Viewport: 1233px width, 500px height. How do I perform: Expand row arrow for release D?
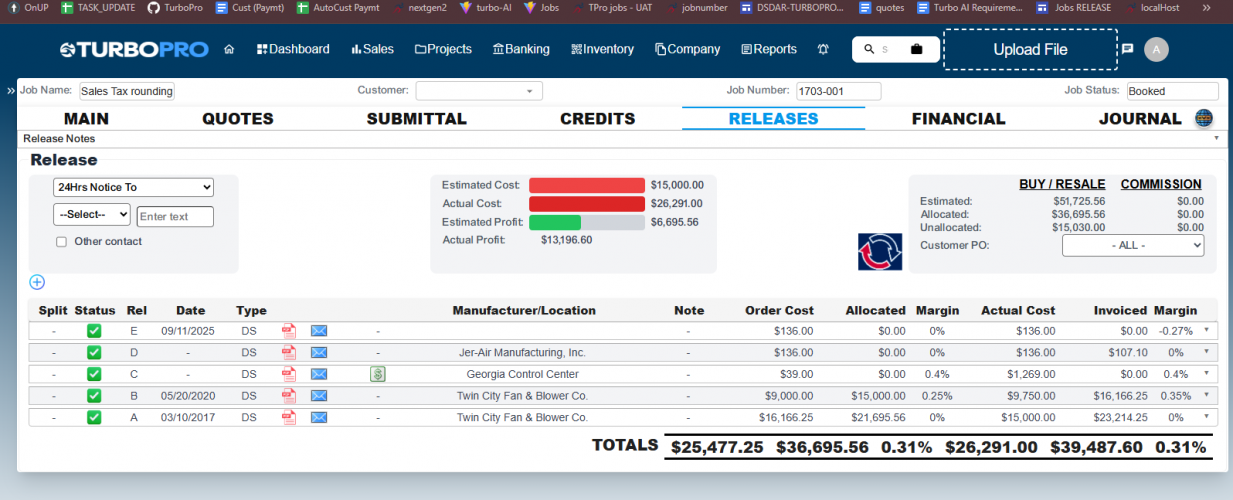[1205, 351]
